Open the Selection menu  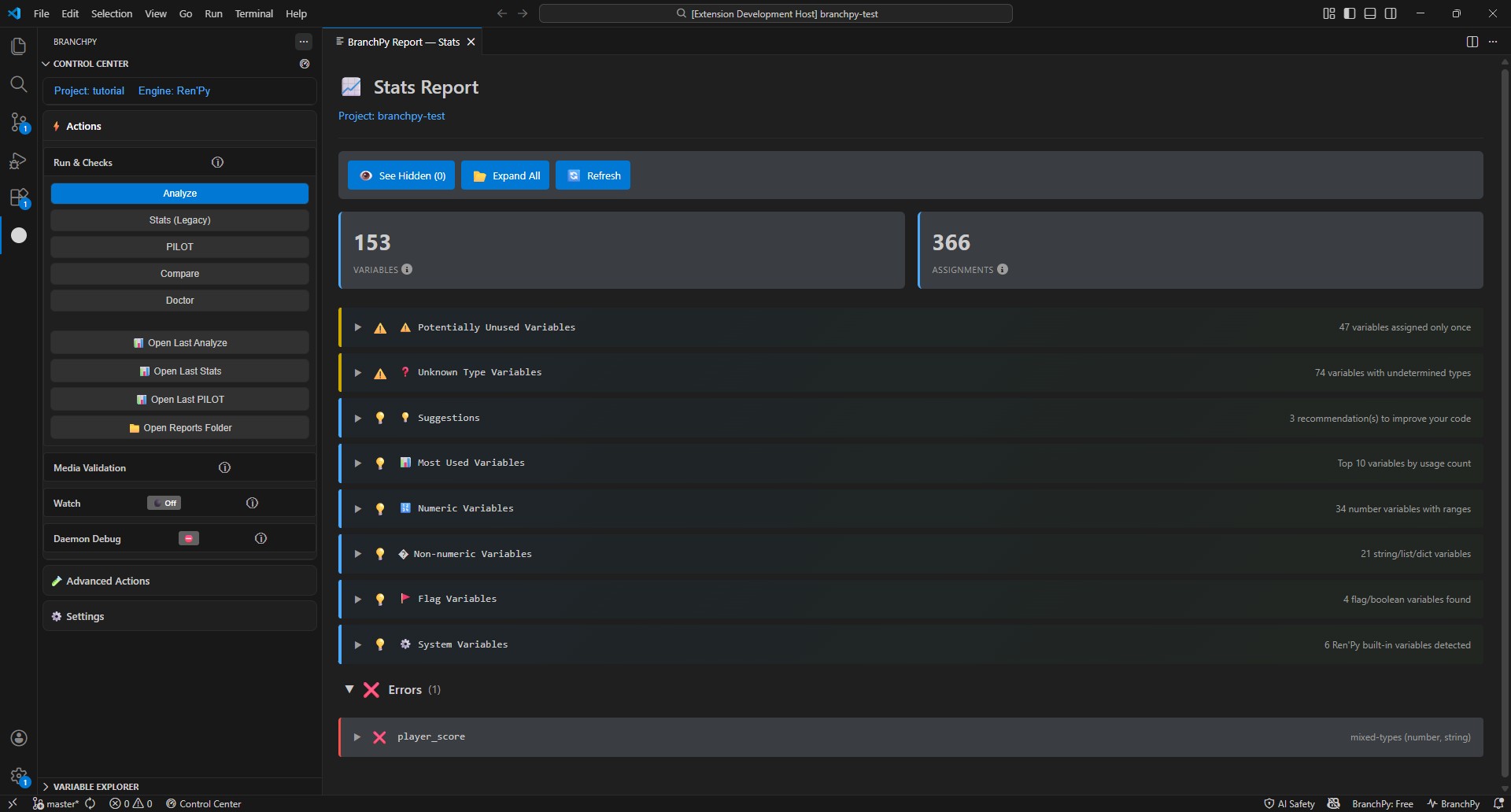112,13
